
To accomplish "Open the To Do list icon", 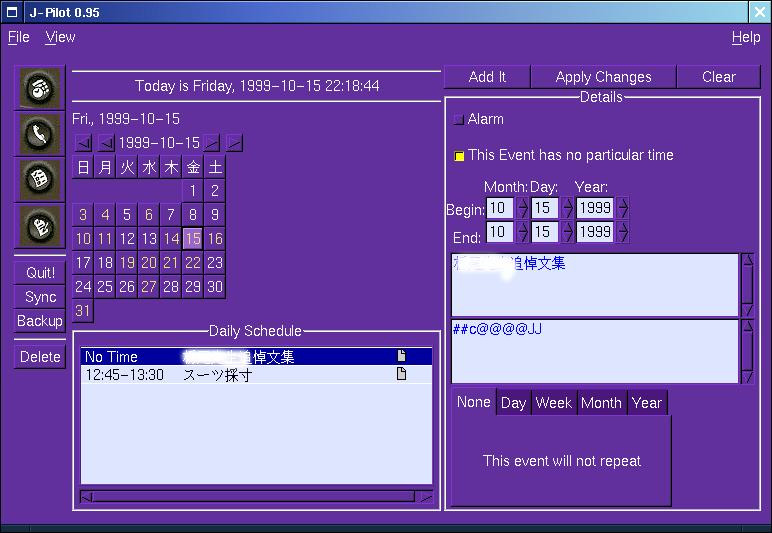I will (x=39, y=179).
